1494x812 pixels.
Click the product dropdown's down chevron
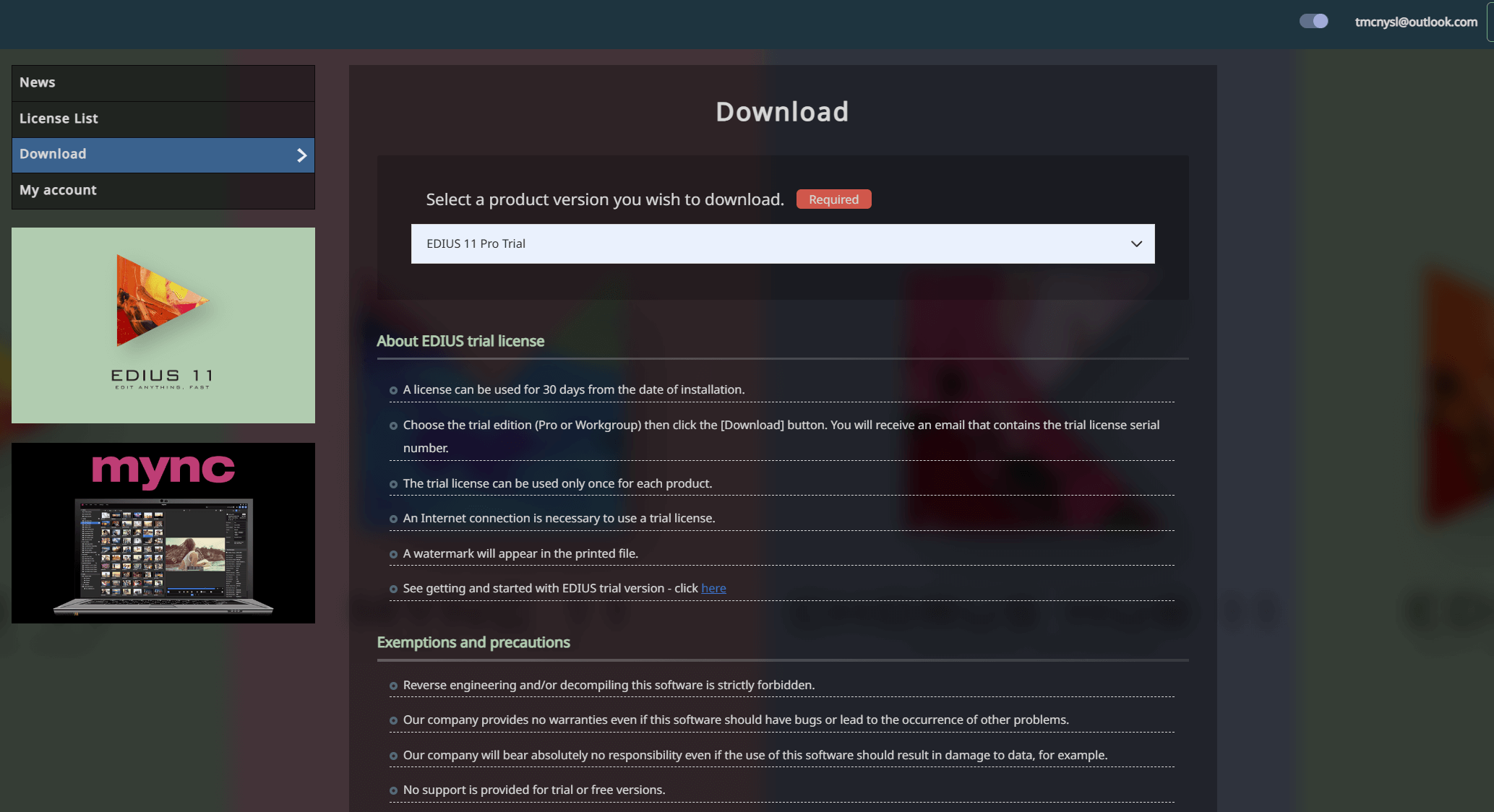pos(1136,243)
